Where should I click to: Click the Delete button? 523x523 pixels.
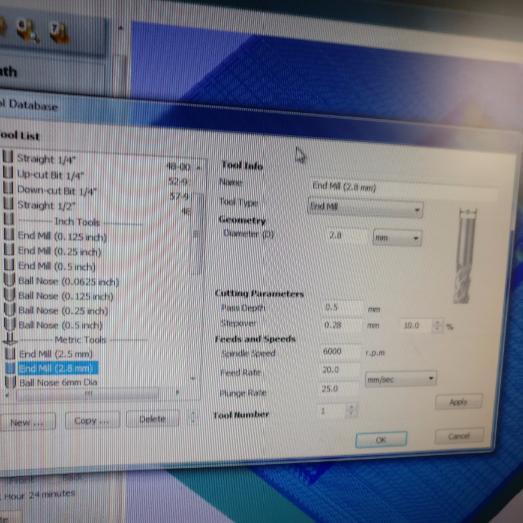153,419
